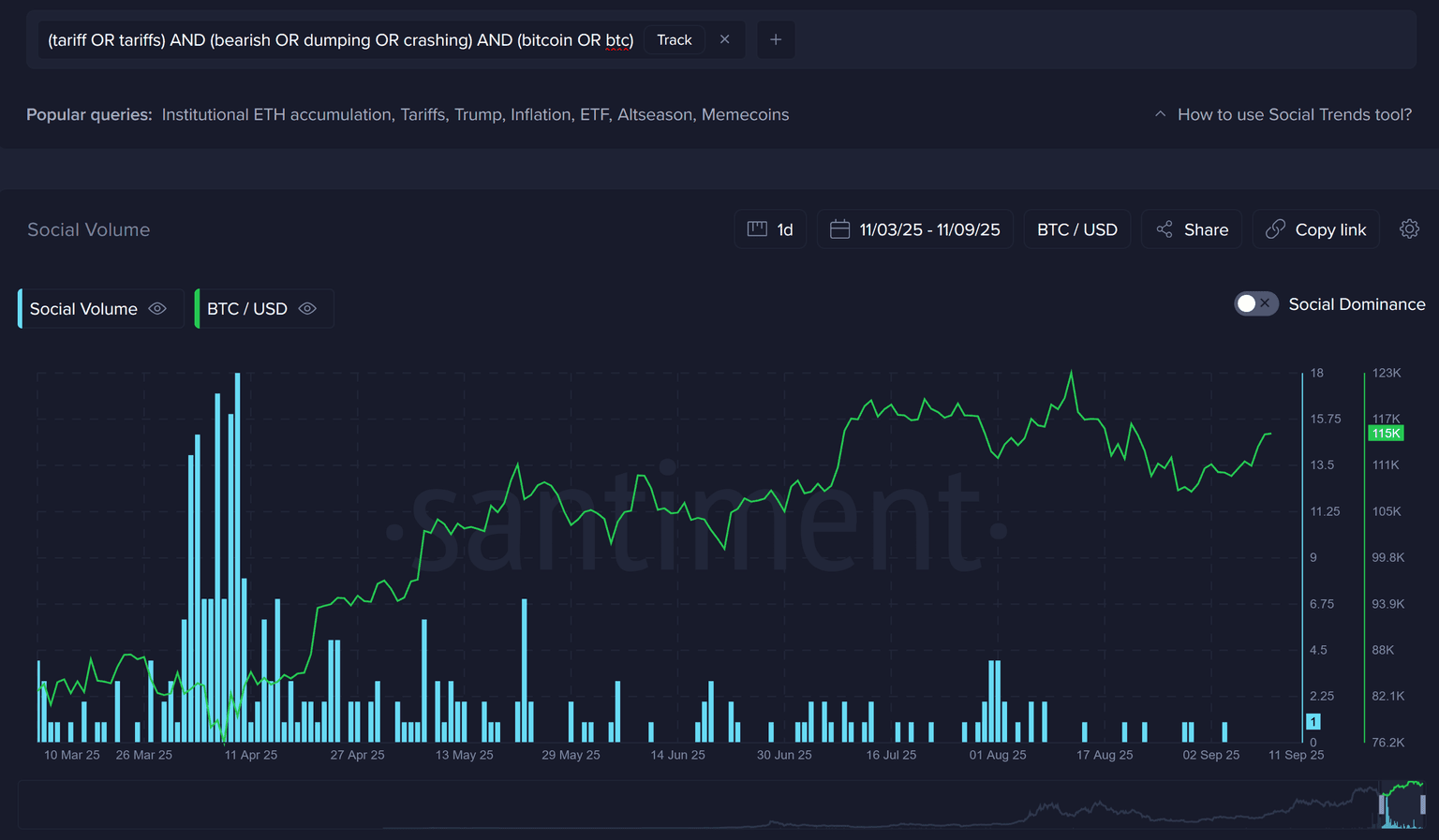This screenshot has height=840, width=1439.
Task: Click the 115K current price marker
Action: coord(1386,434)
